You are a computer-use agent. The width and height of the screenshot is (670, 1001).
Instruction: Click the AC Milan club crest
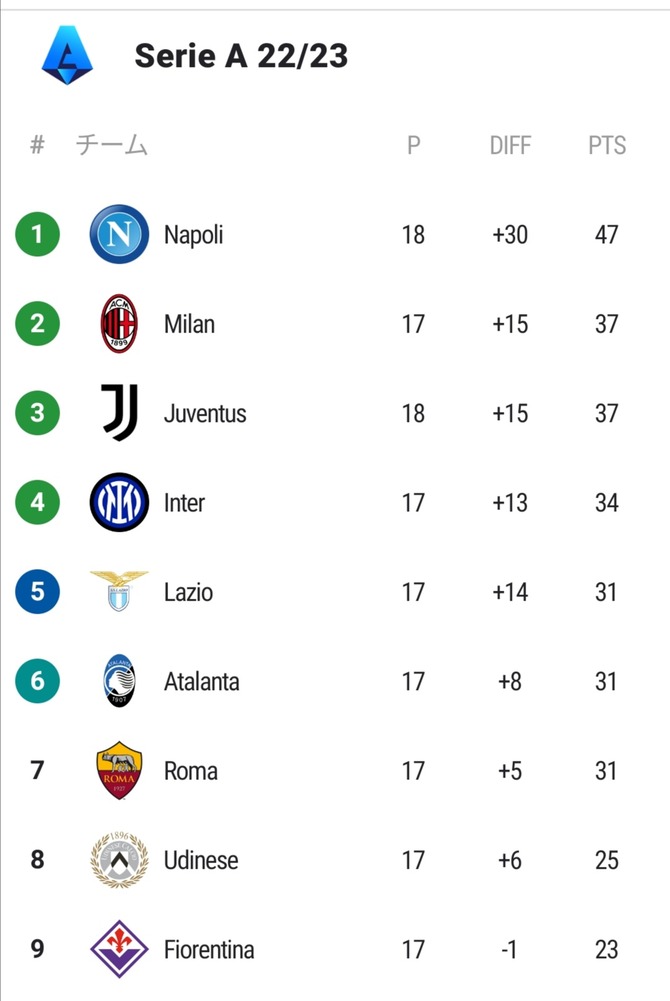pyautogui.click(x=119, y=324)
